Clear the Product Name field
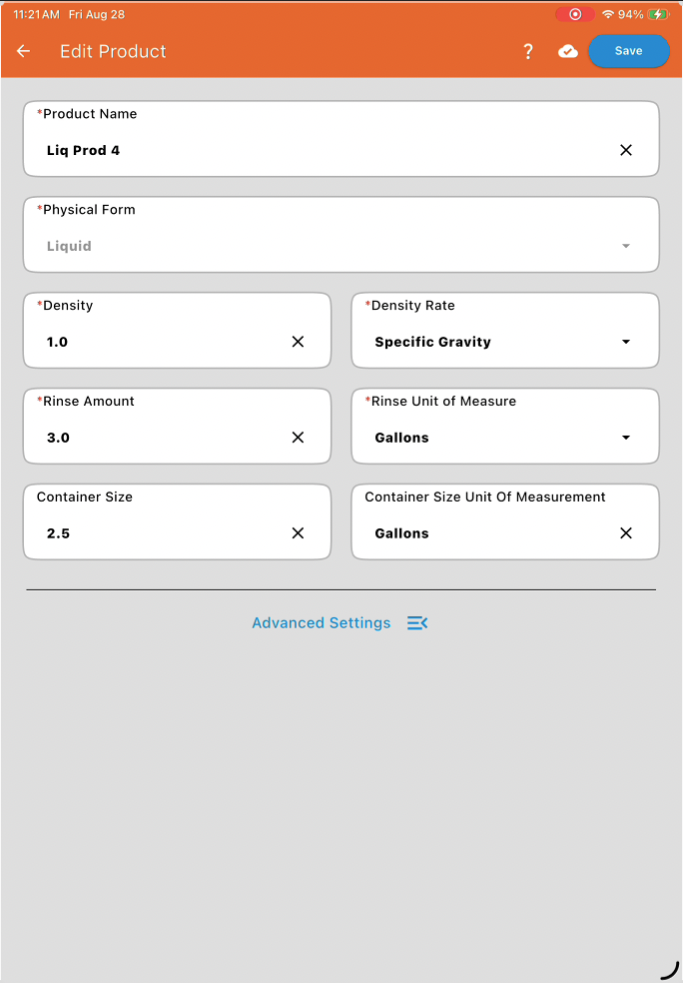The width and height of the screenshot is (683, 983). pos(626,150)
